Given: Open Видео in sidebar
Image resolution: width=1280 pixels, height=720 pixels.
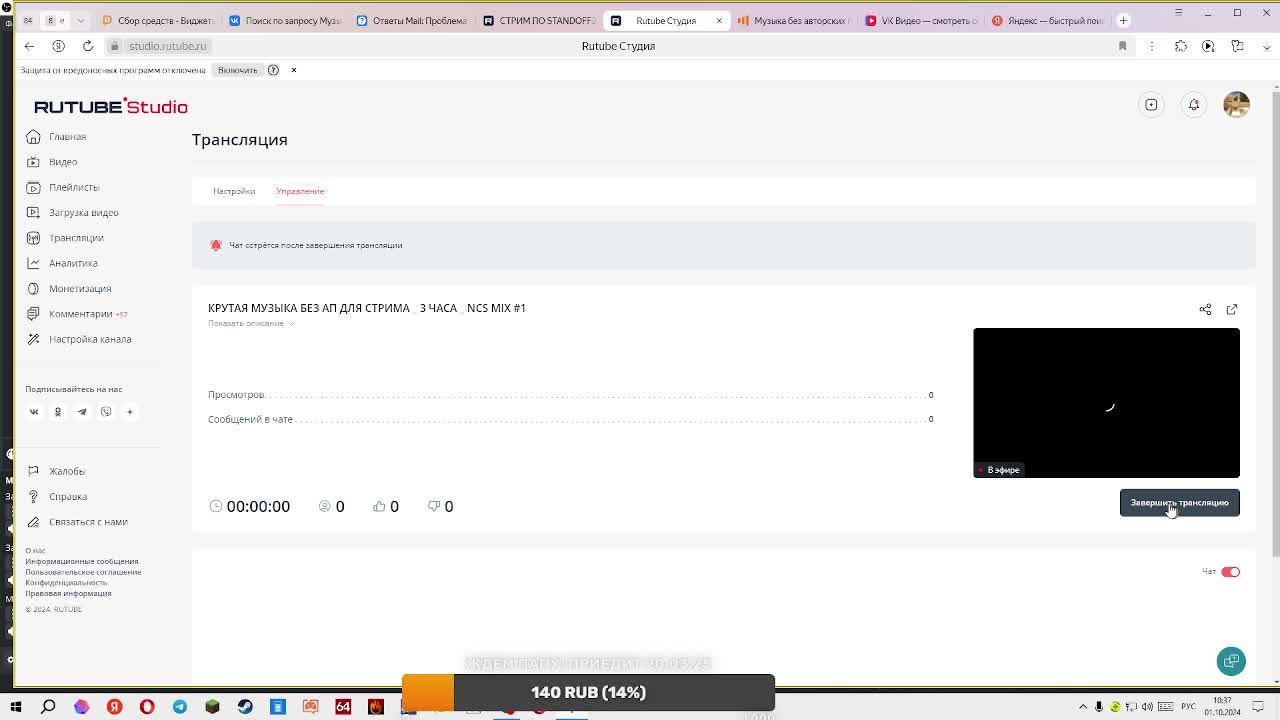Looking at the screenshot, I should pyautogui.click(x=63, y=162).
